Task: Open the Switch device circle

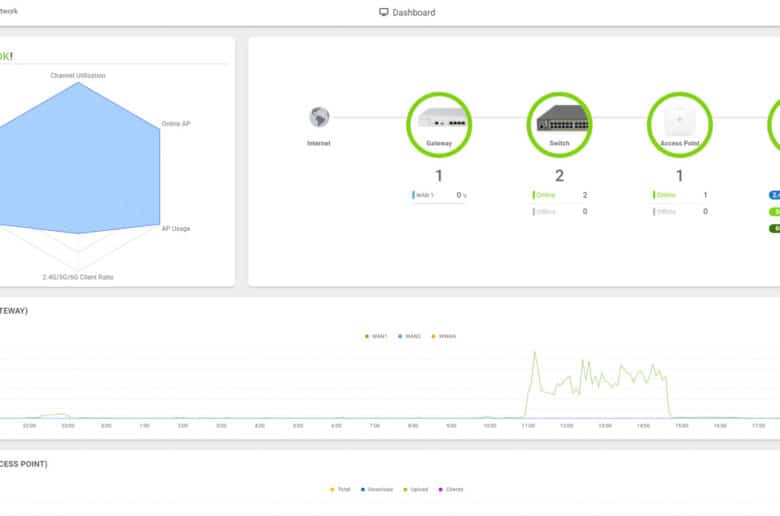Action: coord(559,125)
